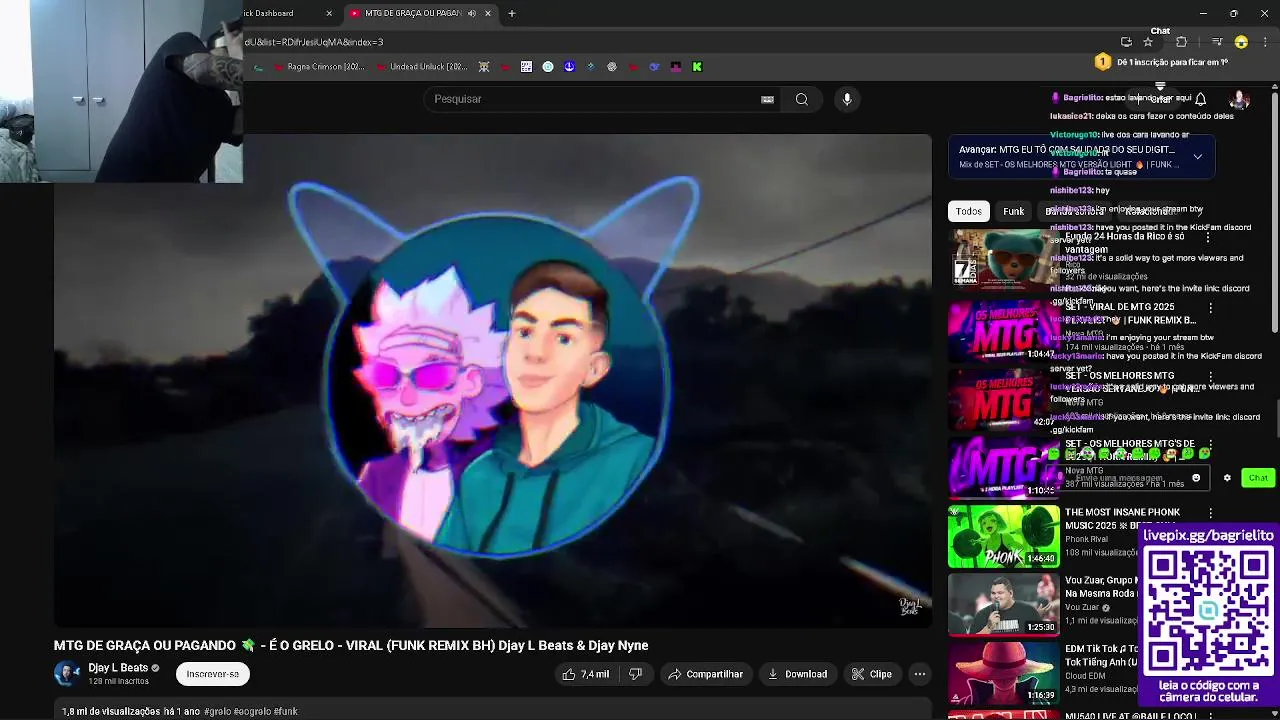The height and width of the screenshot is (720, 1280).
Task: Click the #grelo hashtag
Action: click(219, 711)
